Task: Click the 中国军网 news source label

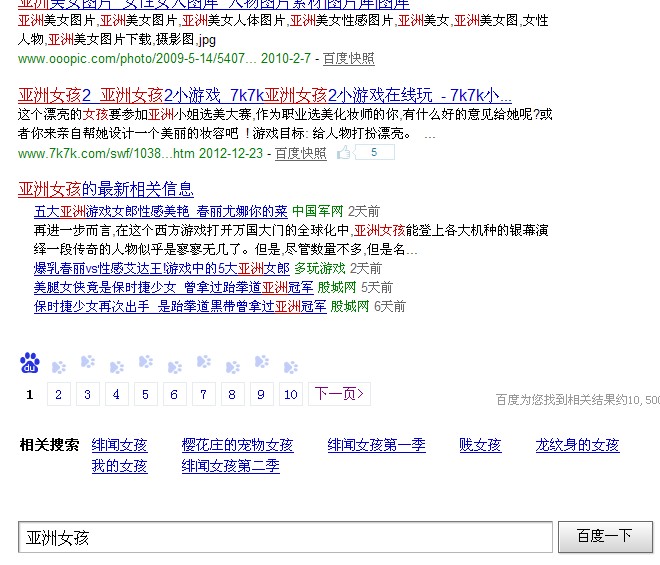Action: [x=318, y=211]
